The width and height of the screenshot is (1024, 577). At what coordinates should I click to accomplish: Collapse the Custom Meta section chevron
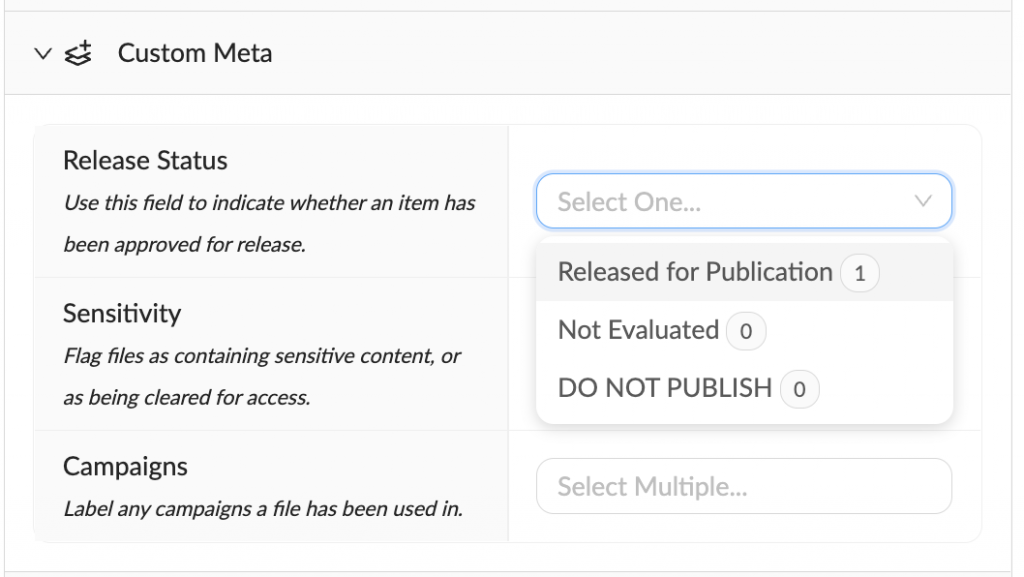point(41,53)
